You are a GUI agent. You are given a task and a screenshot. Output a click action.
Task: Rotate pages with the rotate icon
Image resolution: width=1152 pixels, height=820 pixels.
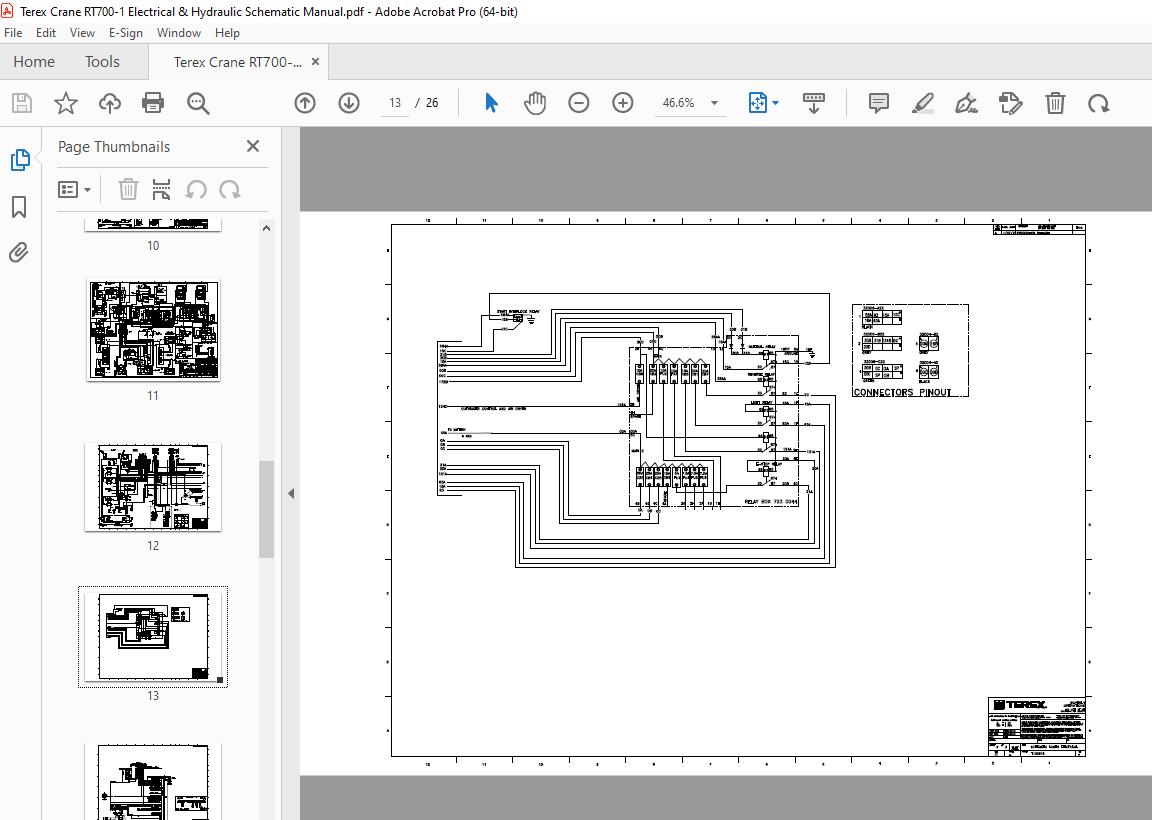tap(1099, 103)
